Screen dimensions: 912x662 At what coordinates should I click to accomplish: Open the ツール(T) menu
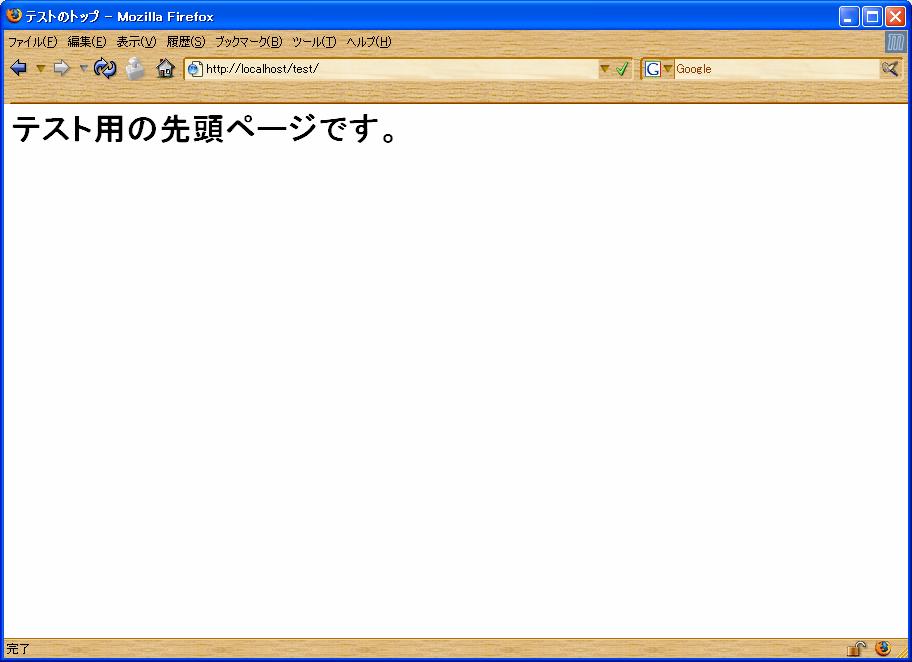pos(313,42)
